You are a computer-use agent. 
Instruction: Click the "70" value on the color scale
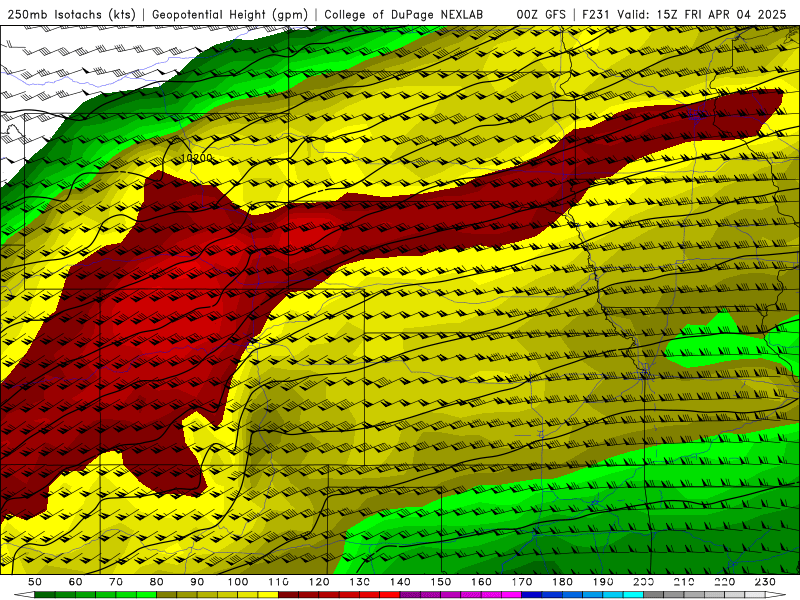click(x=116, y=582)
